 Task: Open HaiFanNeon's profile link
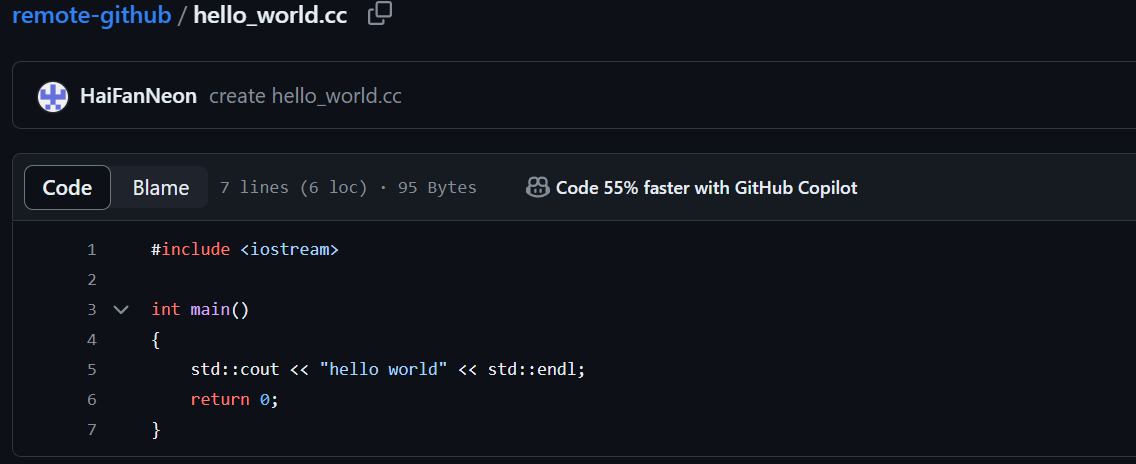[138, 96]
